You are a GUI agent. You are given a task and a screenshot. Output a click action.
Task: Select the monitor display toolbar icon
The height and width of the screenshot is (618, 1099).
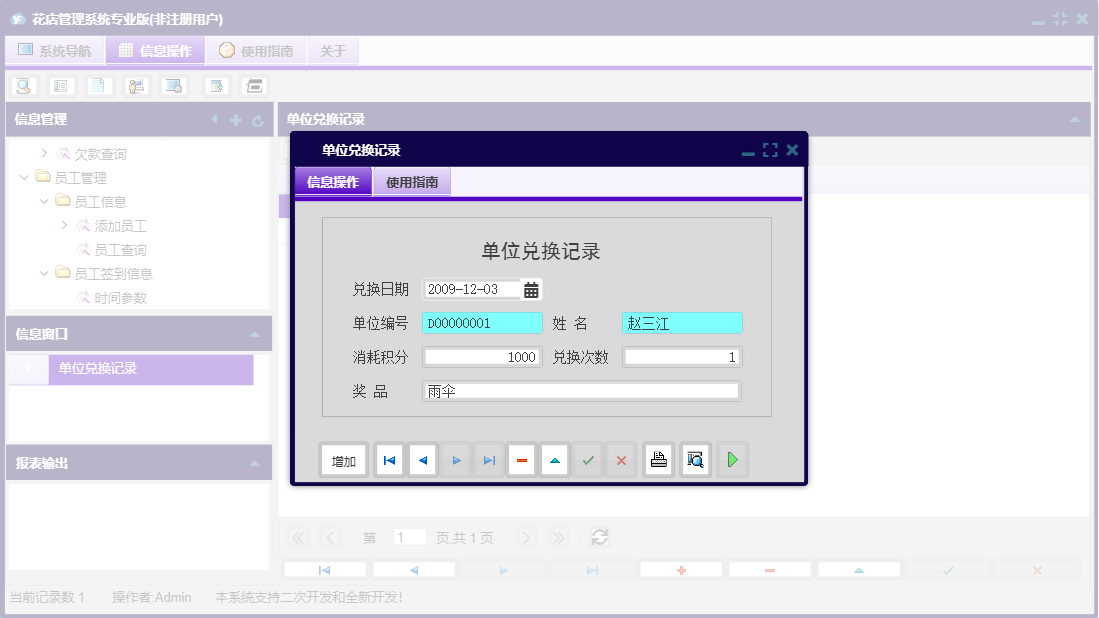click(x=173, y=86)
